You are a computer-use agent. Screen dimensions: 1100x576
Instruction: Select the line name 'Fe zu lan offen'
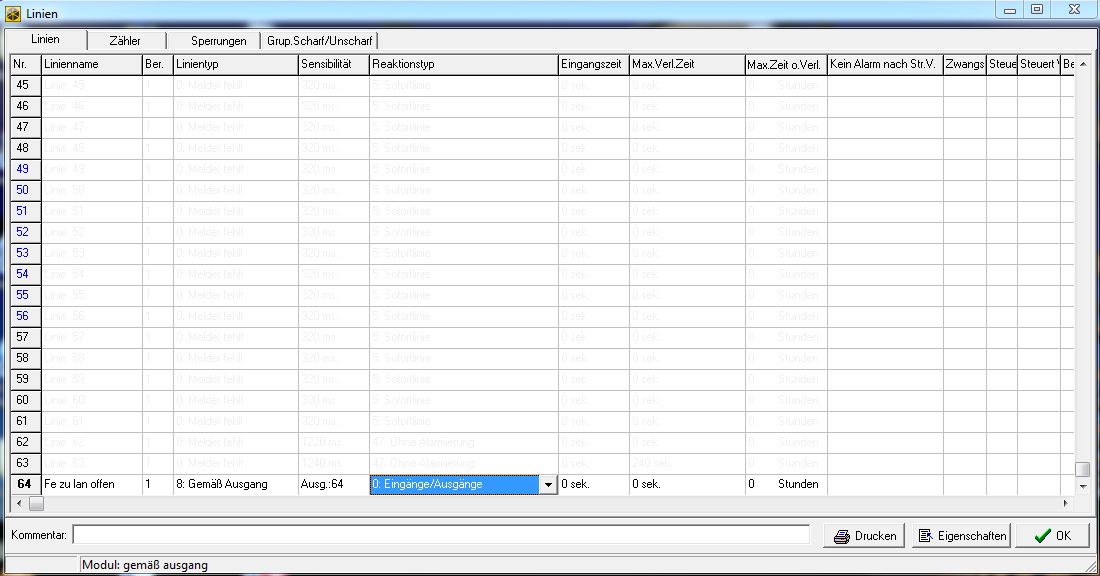[x=90, y=484]
